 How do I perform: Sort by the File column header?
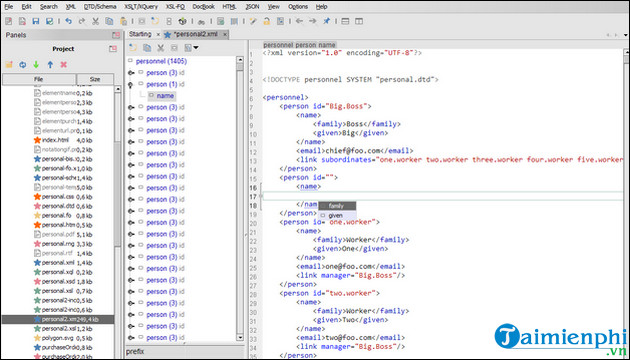coord(39,79)
